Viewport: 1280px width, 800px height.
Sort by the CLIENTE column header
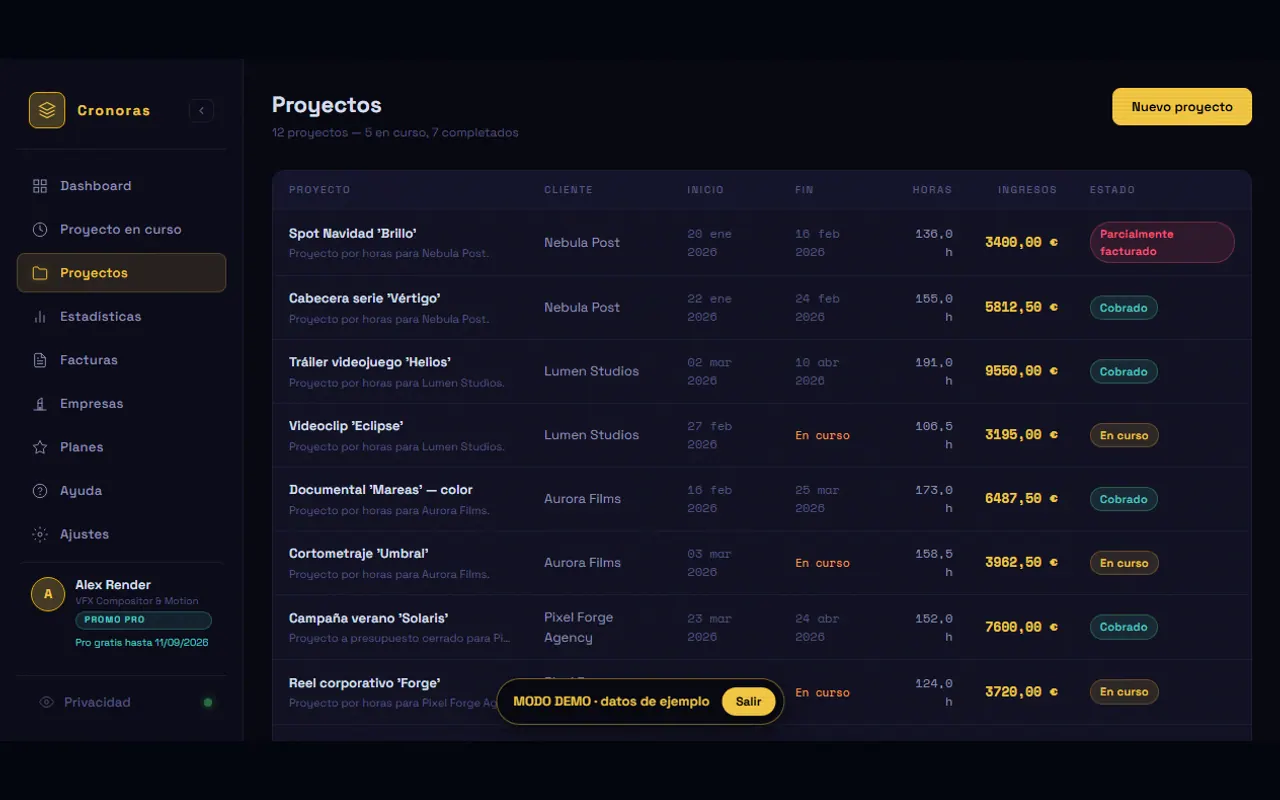click(x=568, y=190)
